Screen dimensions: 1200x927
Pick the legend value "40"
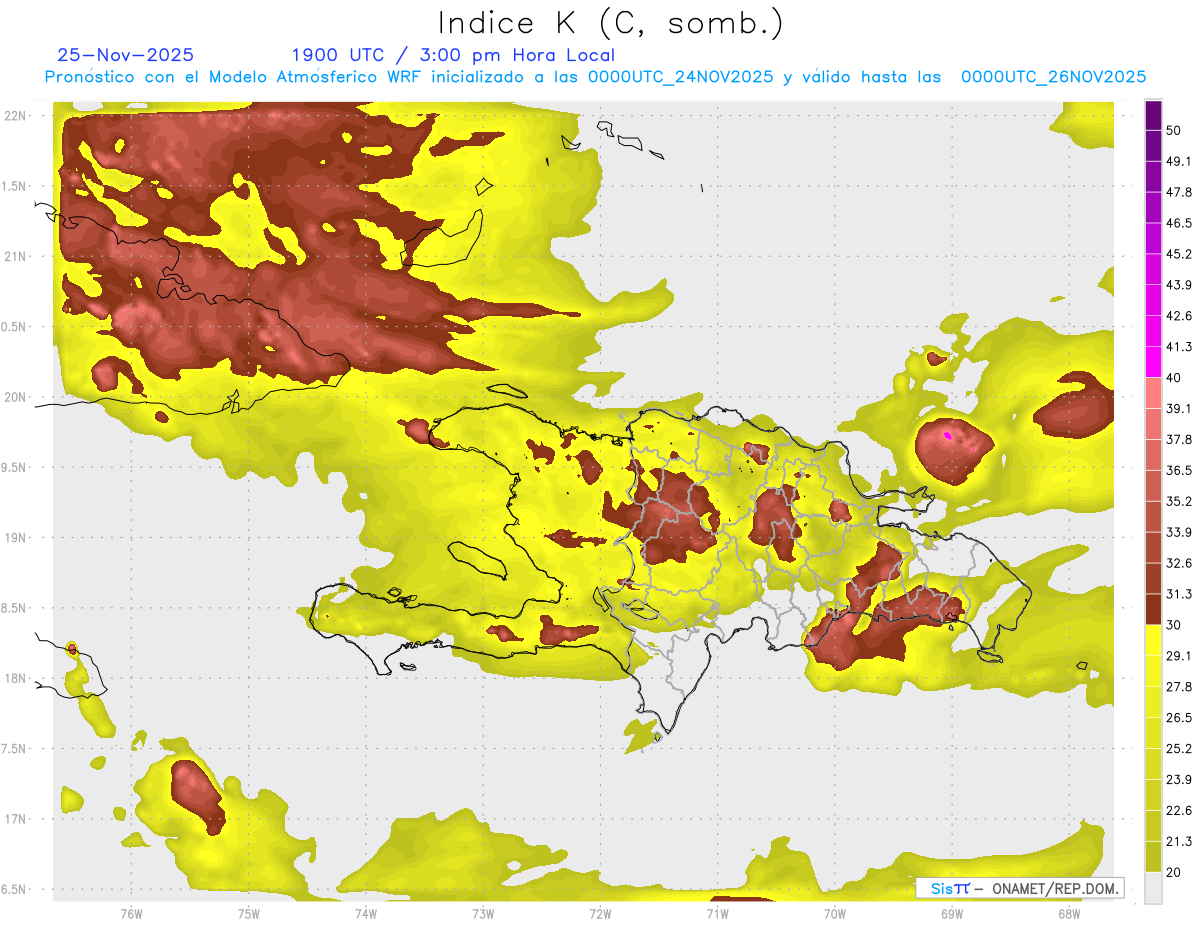coord(1173,378)
